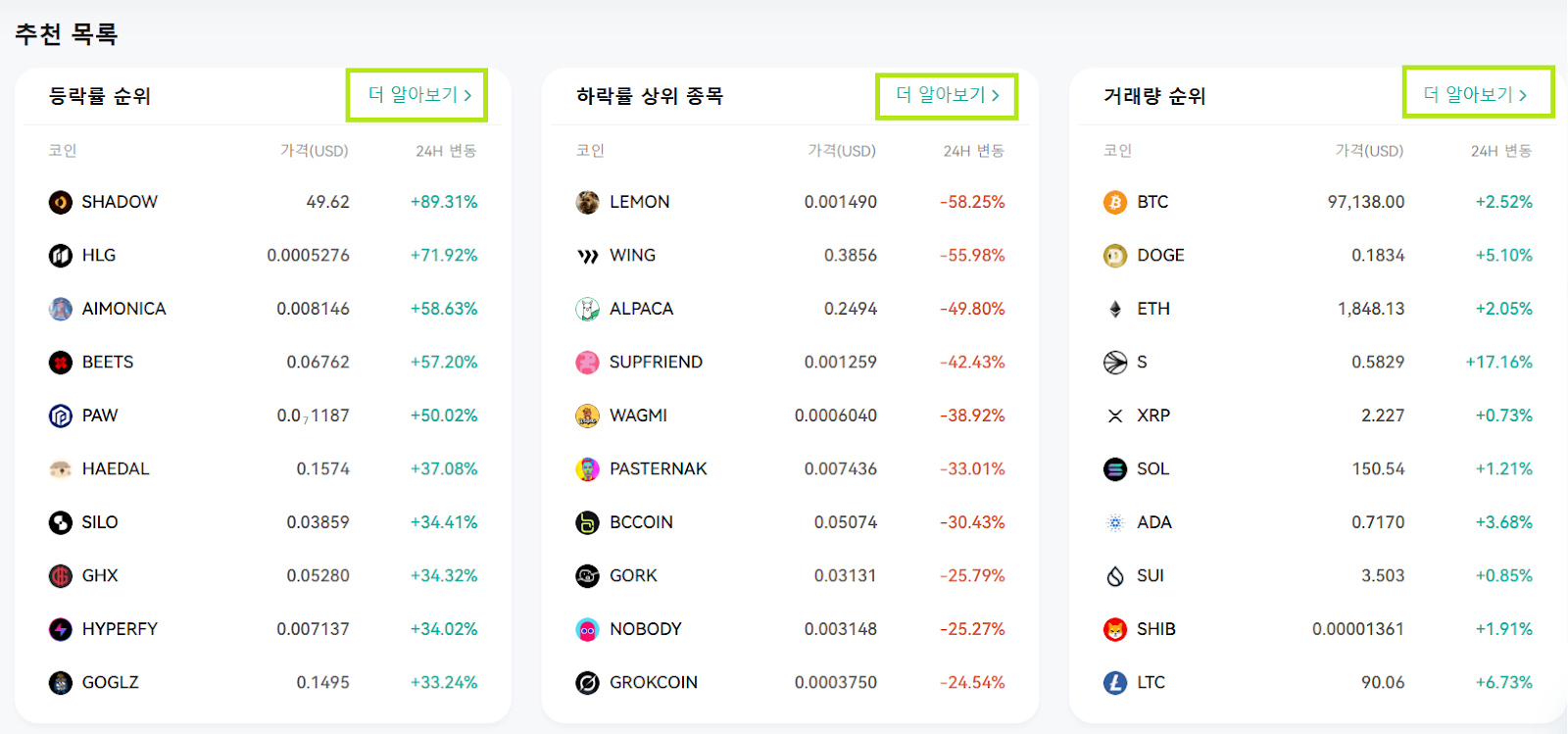Select the DOGE coin icon

click(x=1115, y=256)
